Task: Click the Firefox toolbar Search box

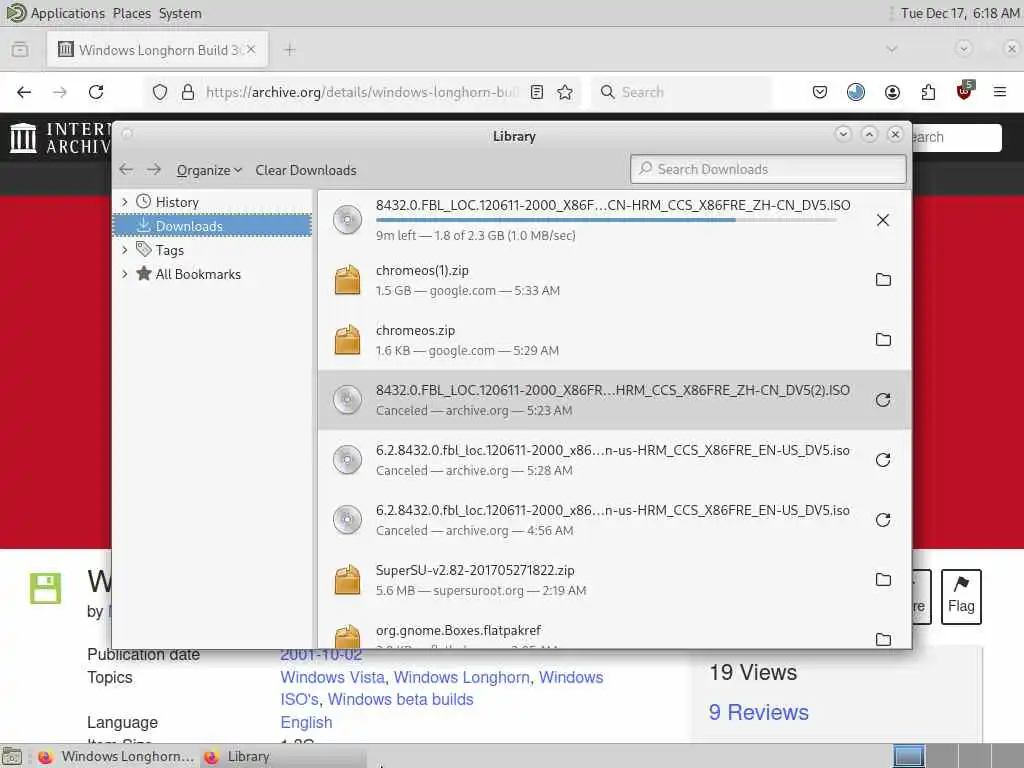Action: [681, 92]
